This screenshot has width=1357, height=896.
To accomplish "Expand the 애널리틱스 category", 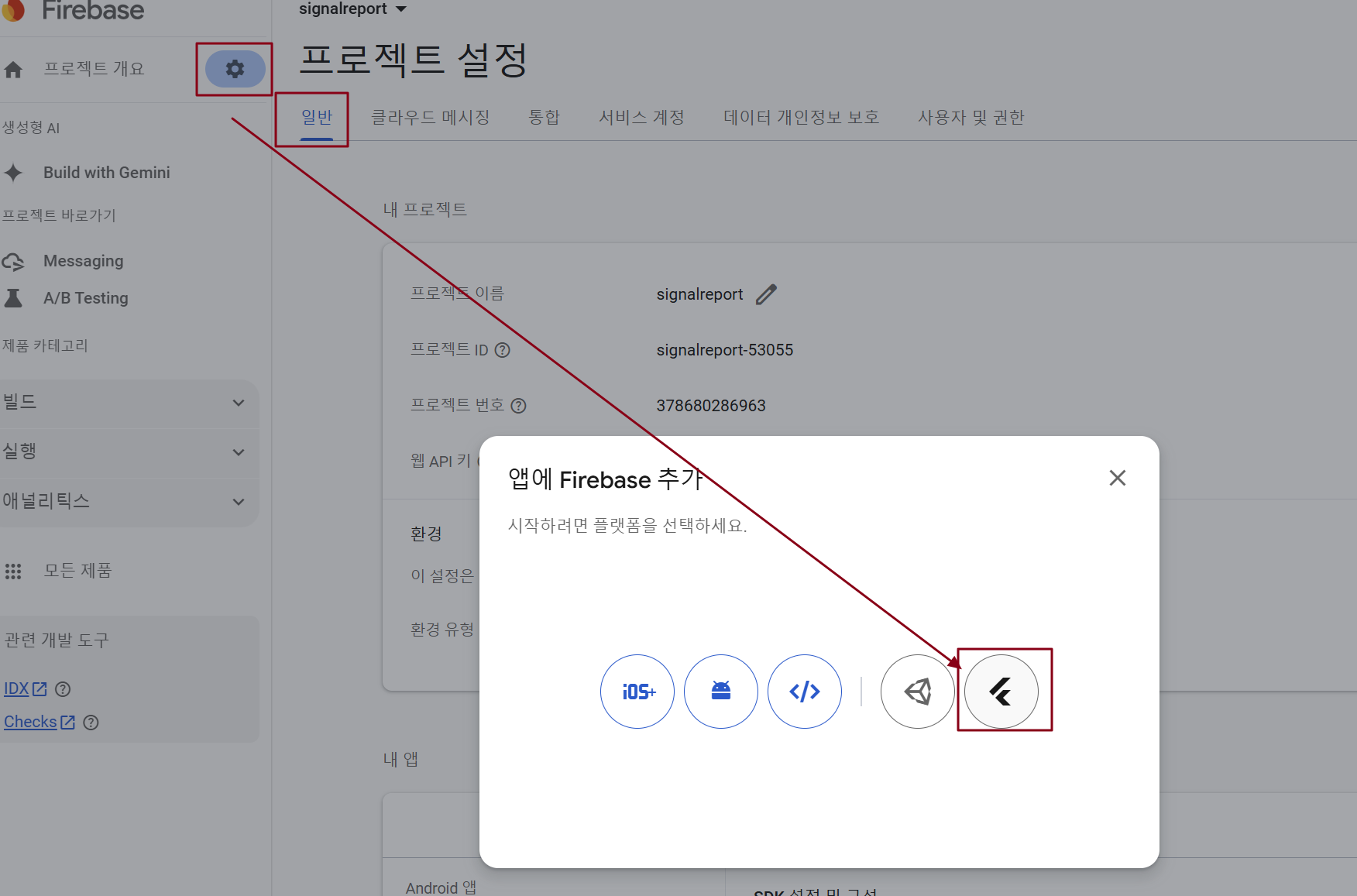I will coord(129,502).
